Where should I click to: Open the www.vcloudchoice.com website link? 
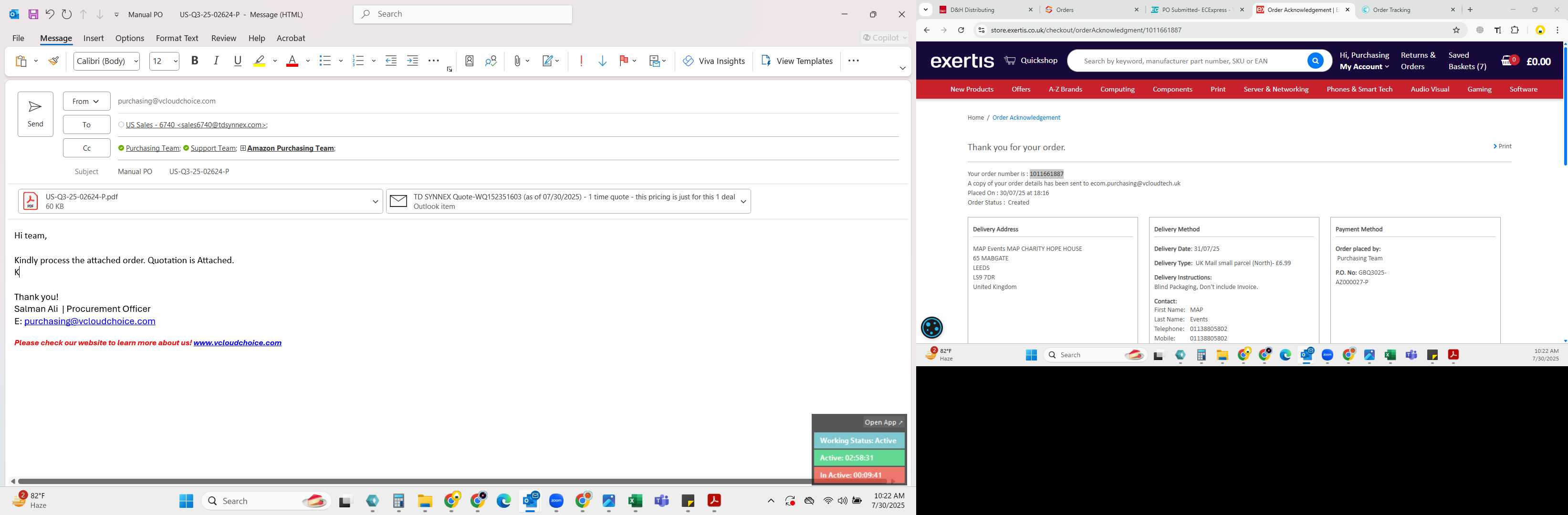tap(237, 343)
